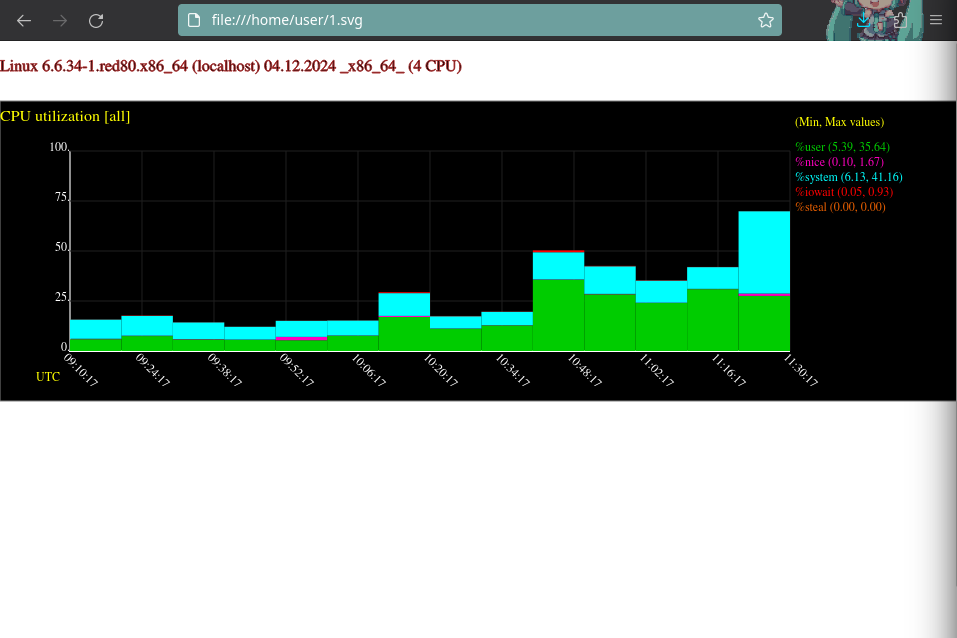Click the Linux 6.6.34 system header text
The image size is (957, 638).
click(x=230, y=66)
